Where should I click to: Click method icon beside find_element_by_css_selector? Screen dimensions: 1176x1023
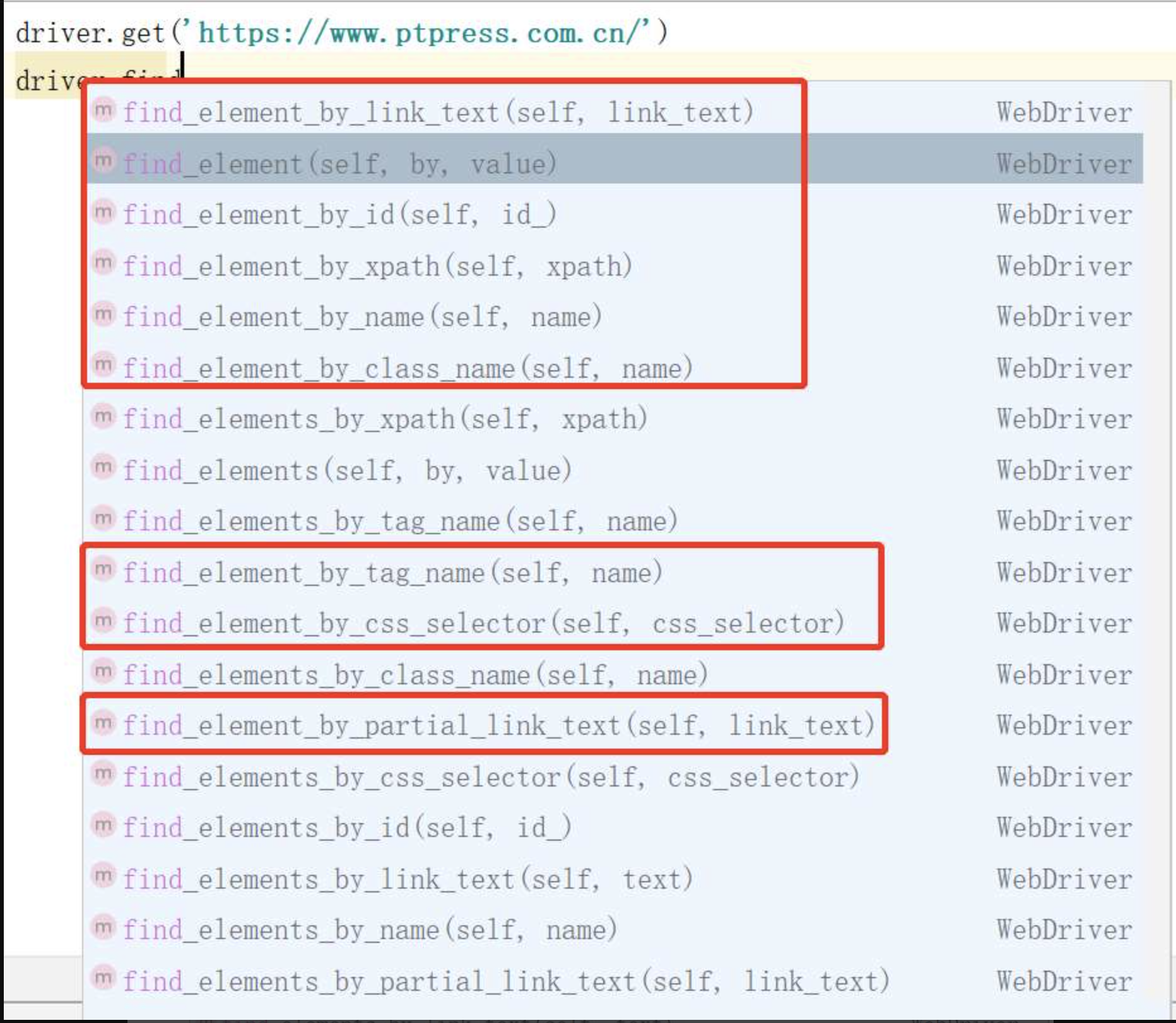tap(103, 621)
